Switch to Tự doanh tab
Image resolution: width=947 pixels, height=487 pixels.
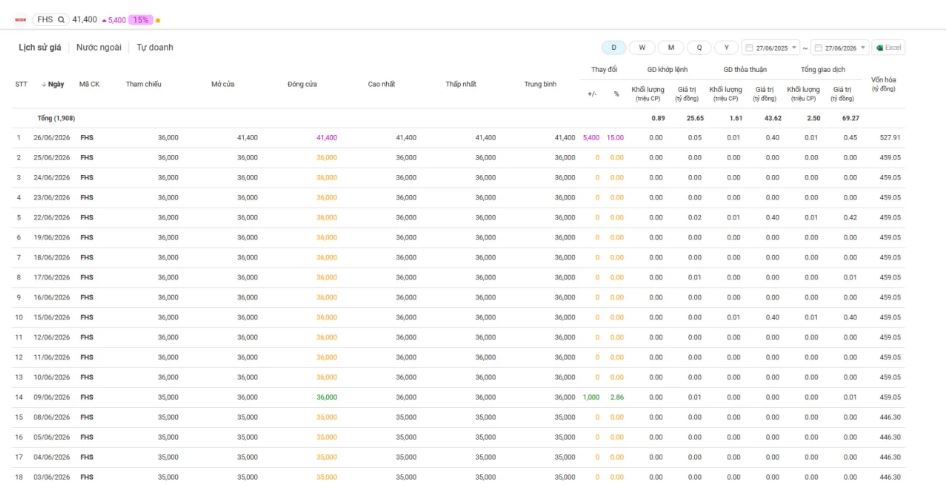pos(155,47)
